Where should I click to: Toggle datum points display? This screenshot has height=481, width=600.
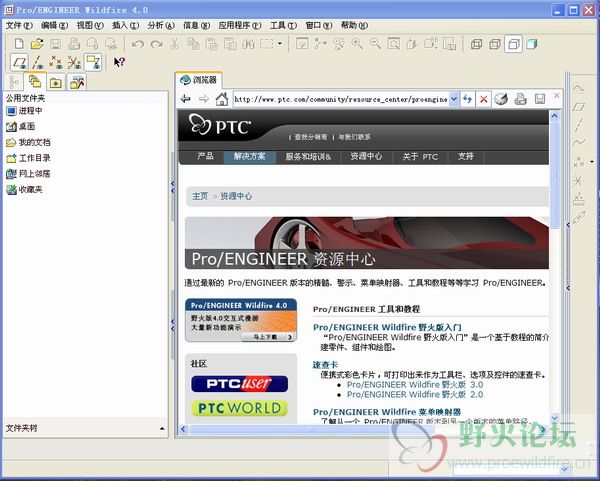[x=55, y=62]
